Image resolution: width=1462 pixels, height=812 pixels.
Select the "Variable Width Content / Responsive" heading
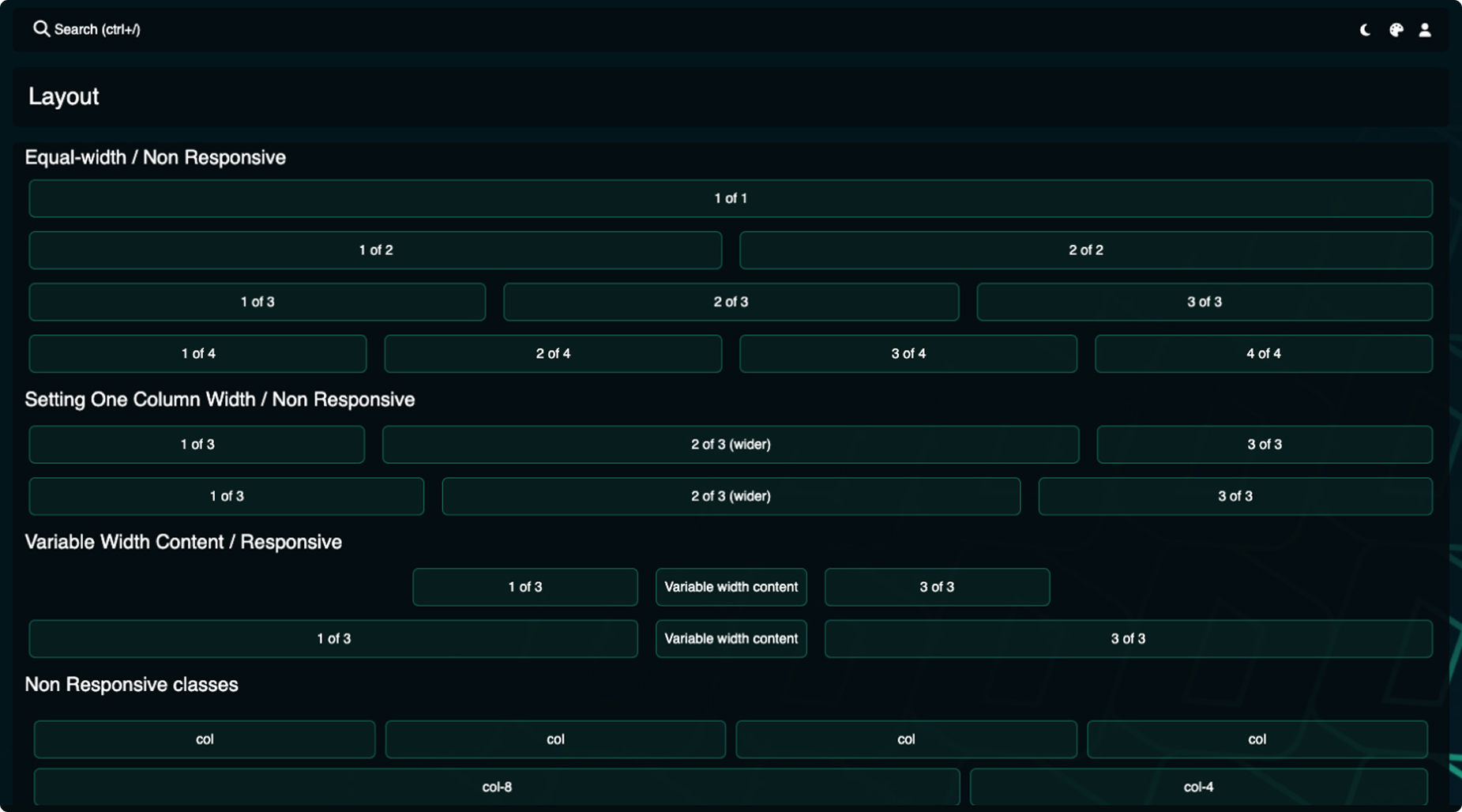pos(183,542)
